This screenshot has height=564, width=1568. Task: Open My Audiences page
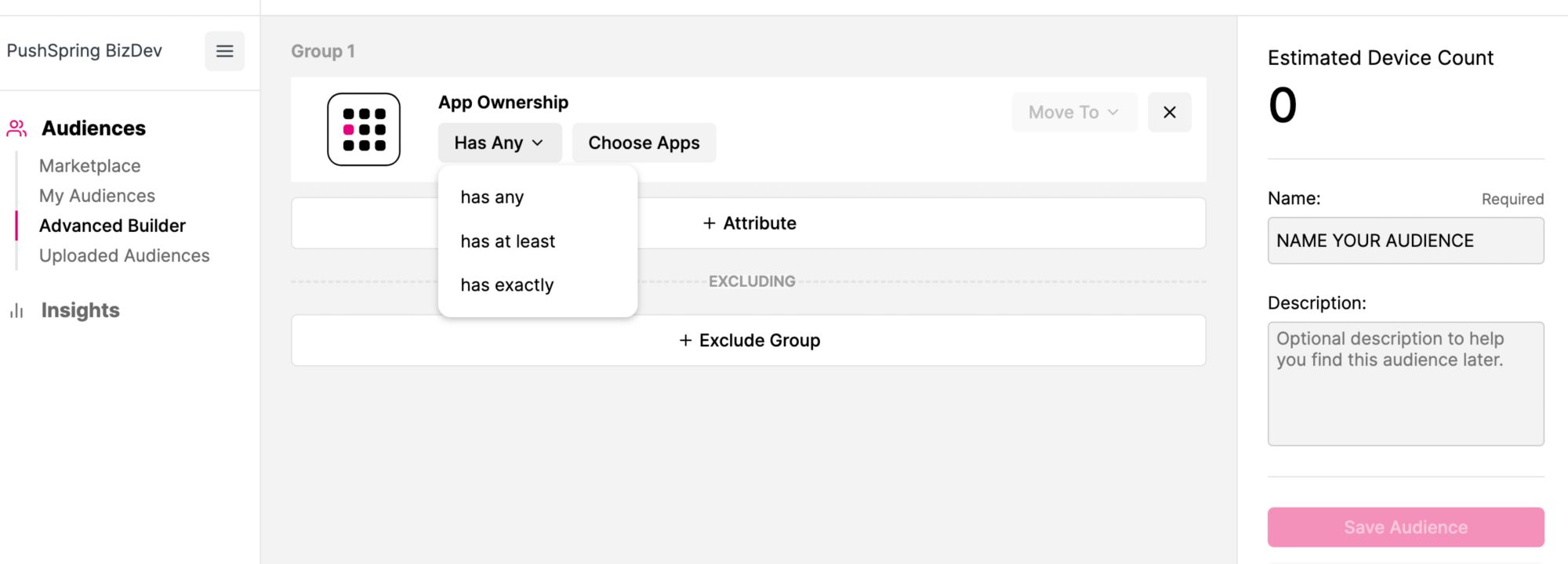(97, 196)
